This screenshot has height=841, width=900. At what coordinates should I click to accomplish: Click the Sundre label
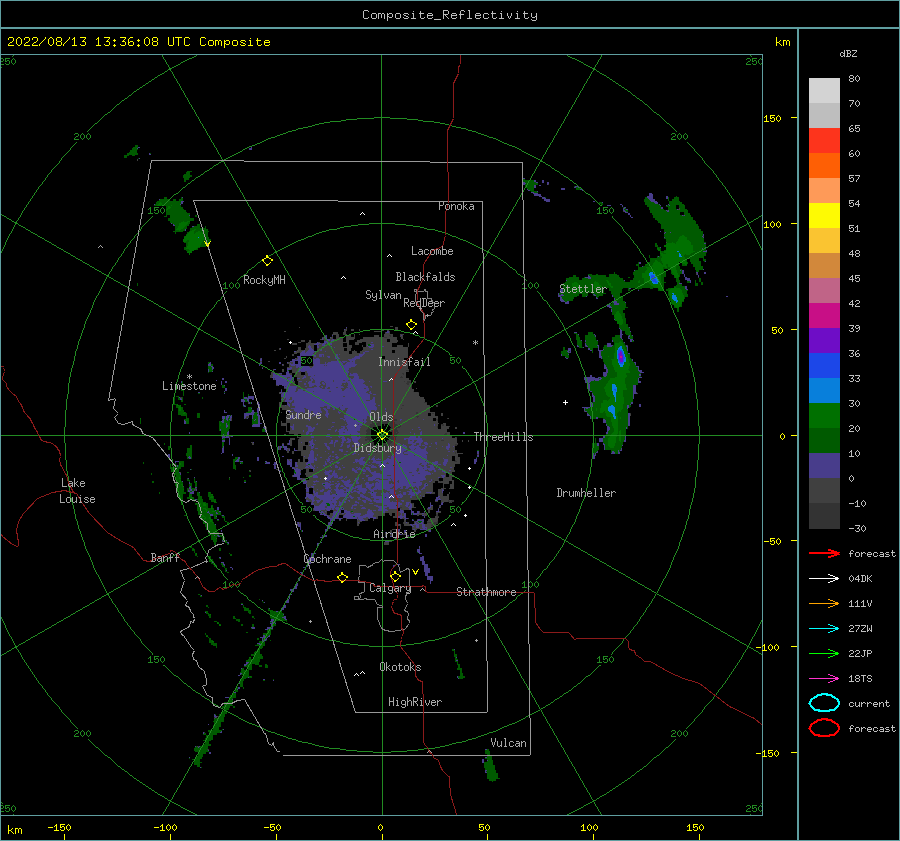[x=303, y=414]
